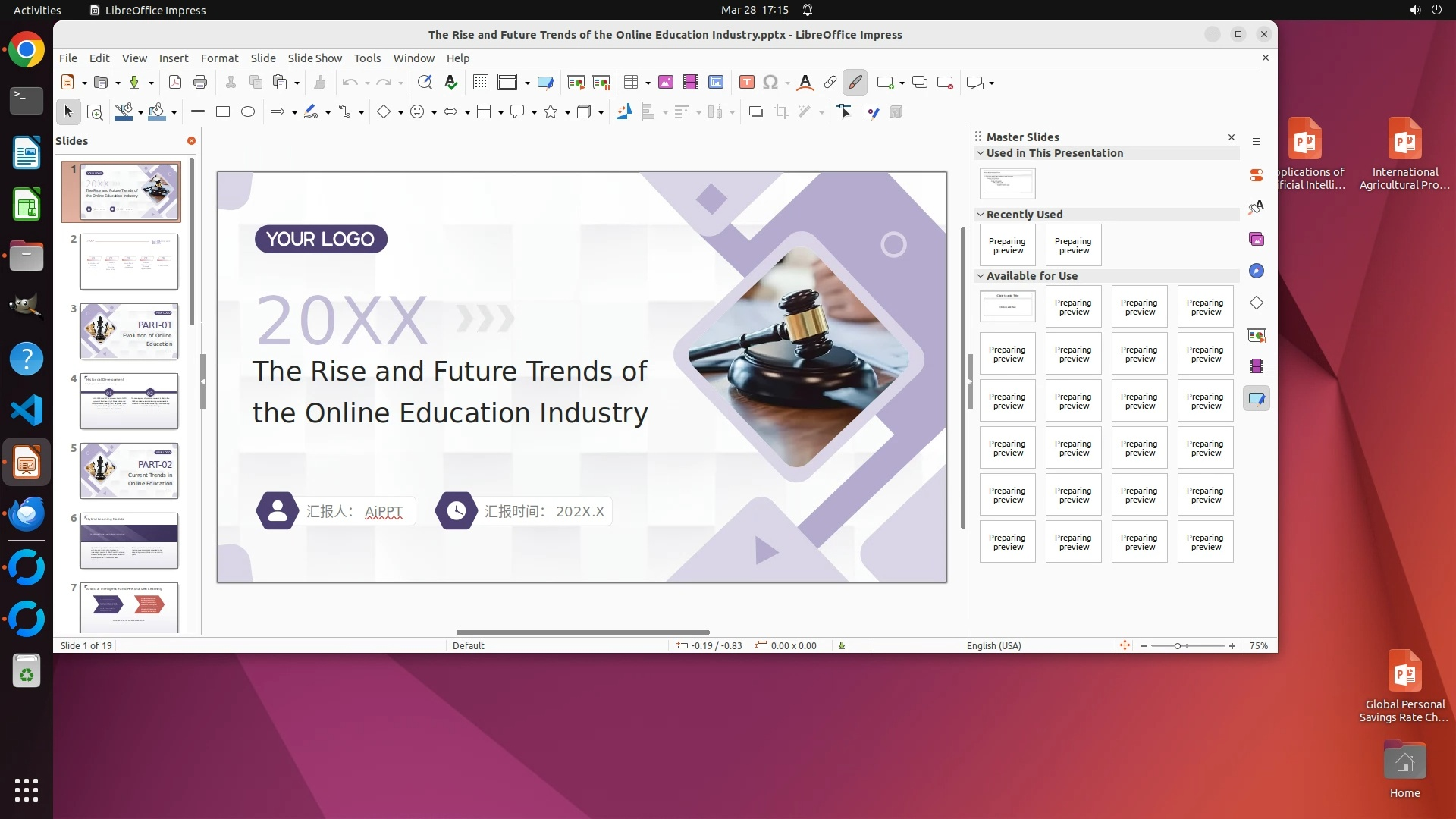1456x819 pixels.
Task: Select the slide 3 thumbnail PART-01
Action: [129, 331]
